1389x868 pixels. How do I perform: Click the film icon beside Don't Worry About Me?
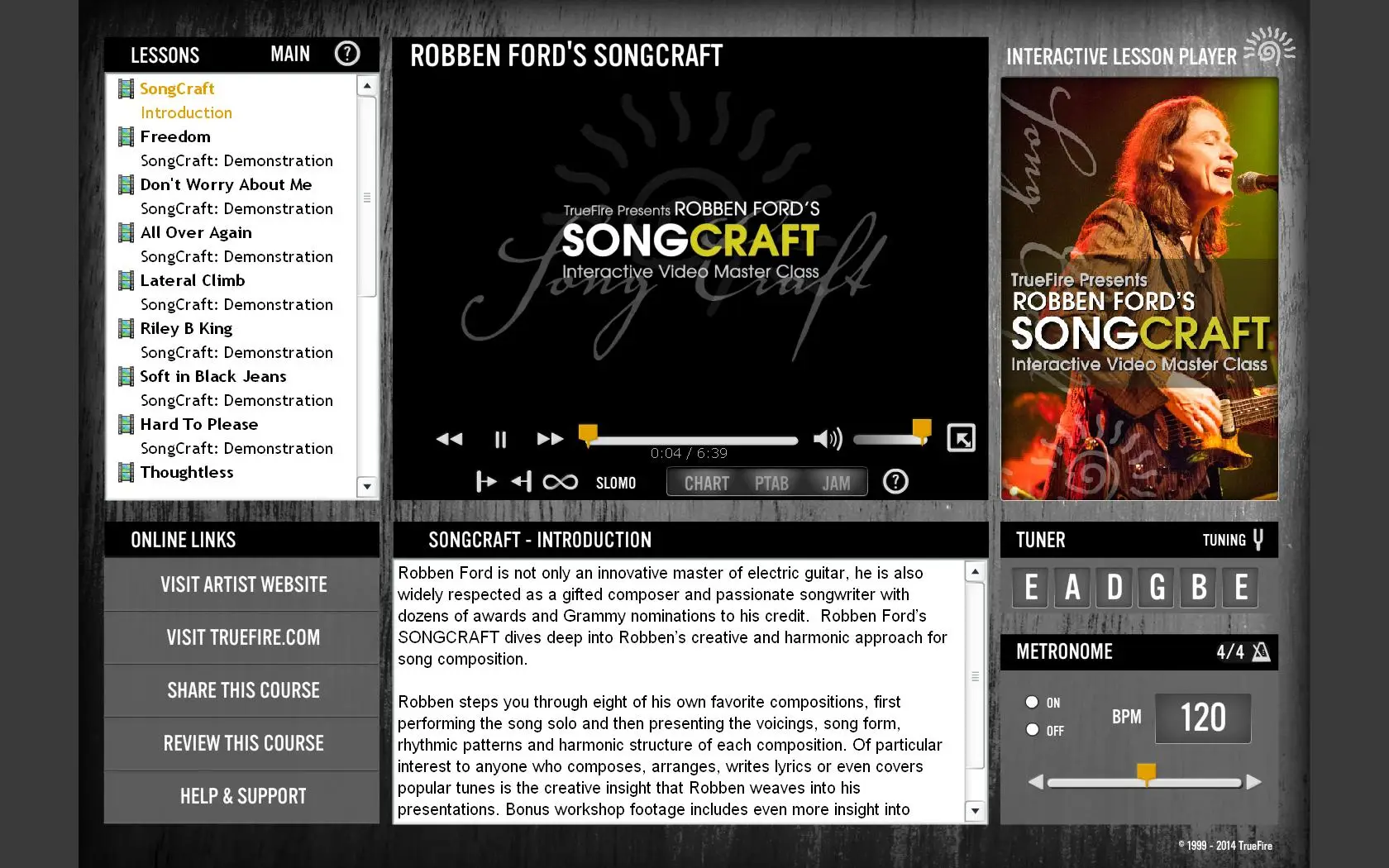click(x=126, y=184)
